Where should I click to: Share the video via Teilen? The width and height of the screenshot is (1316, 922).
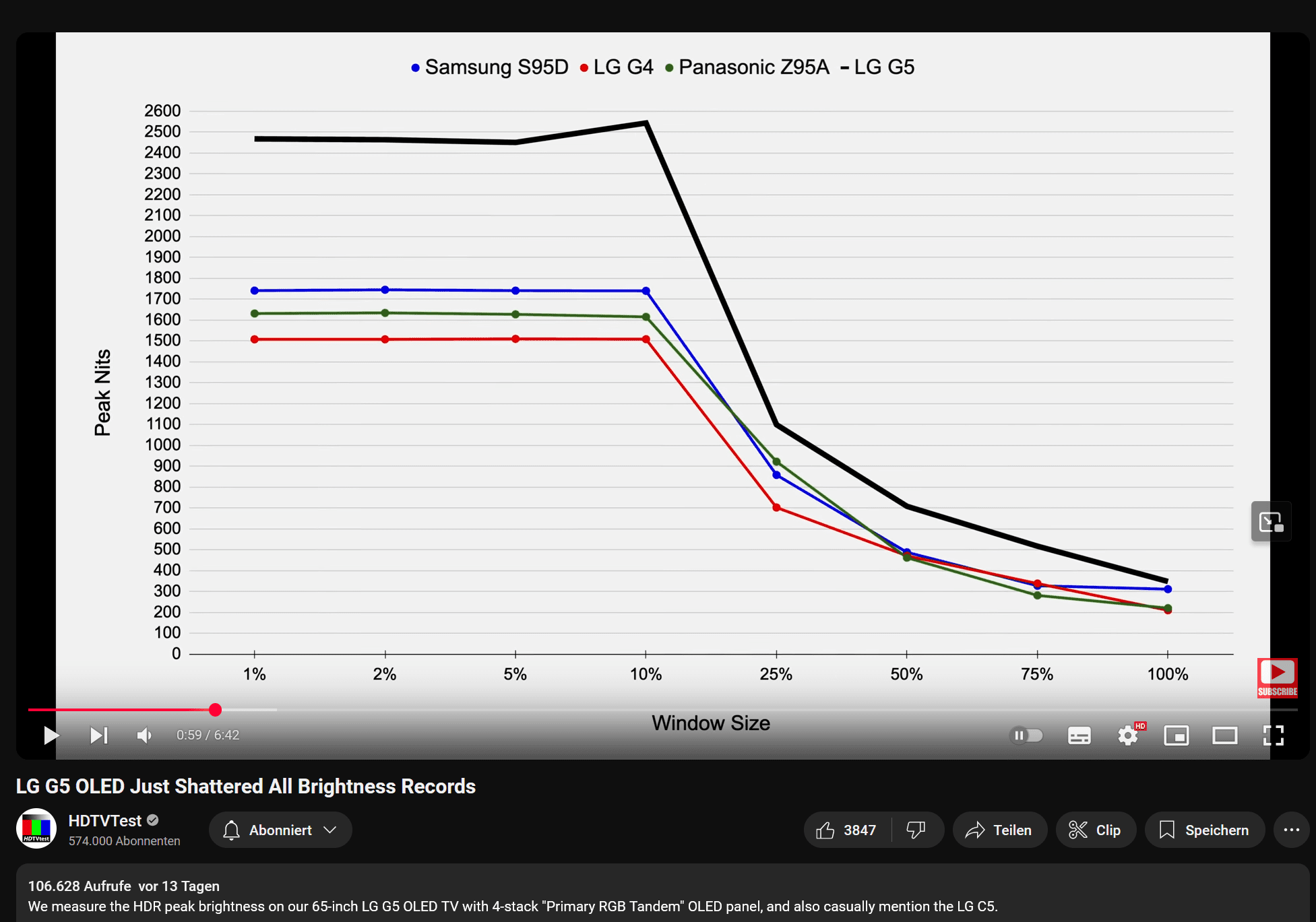999,830
